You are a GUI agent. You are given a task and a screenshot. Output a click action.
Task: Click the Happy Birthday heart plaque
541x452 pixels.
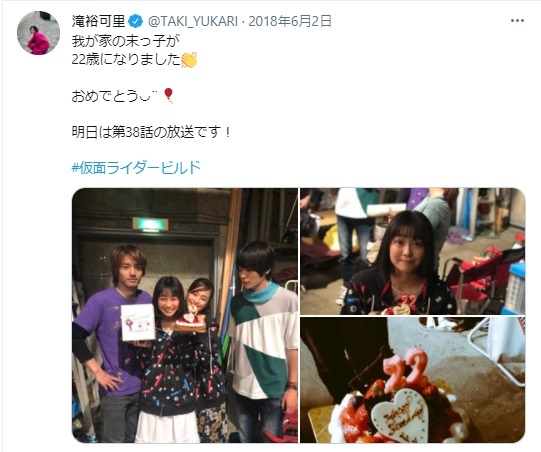402,415
